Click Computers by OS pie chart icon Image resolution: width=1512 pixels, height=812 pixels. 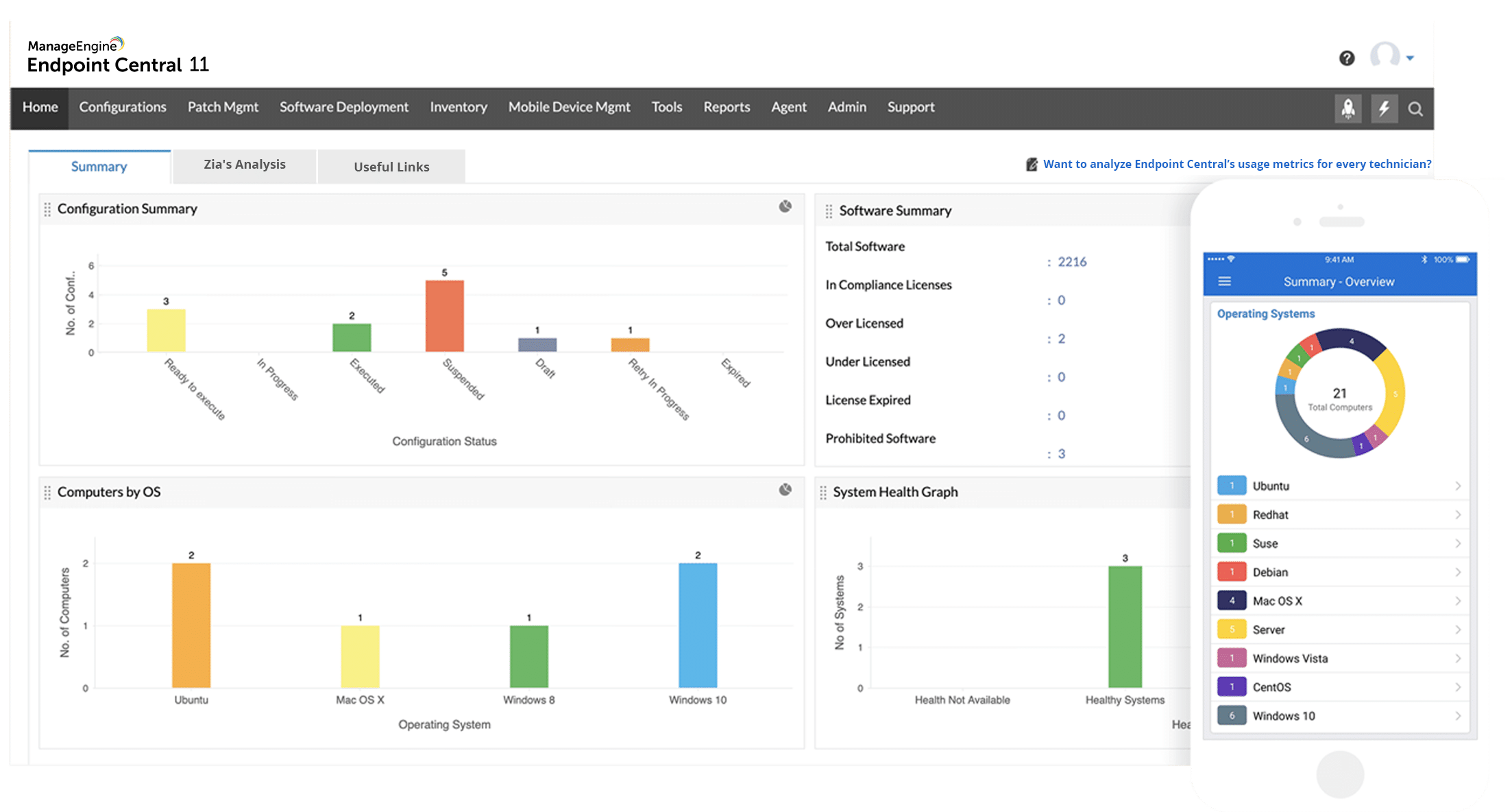pos(785,490)
